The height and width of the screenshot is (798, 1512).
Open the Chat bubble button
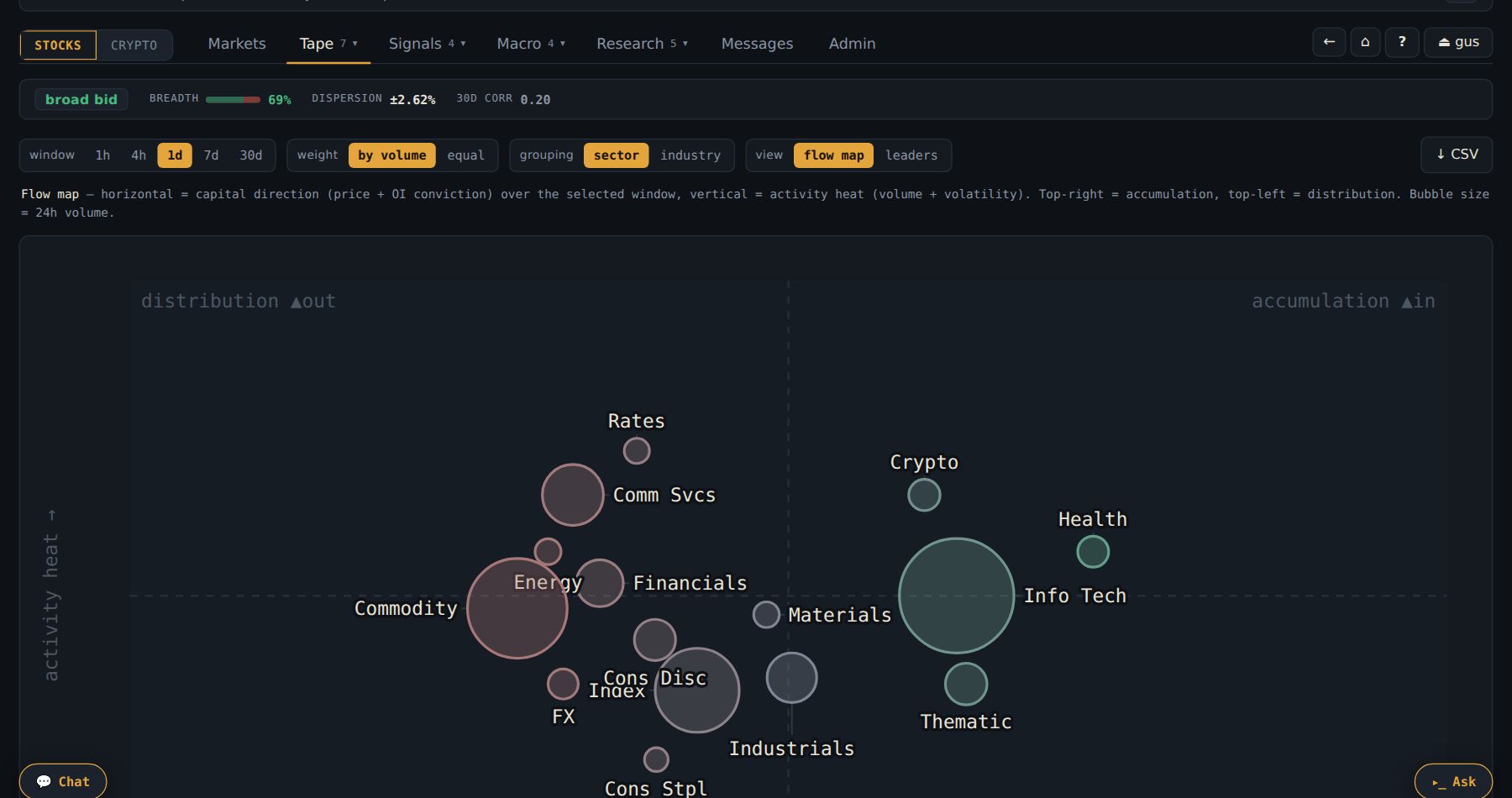click(63, 781)
